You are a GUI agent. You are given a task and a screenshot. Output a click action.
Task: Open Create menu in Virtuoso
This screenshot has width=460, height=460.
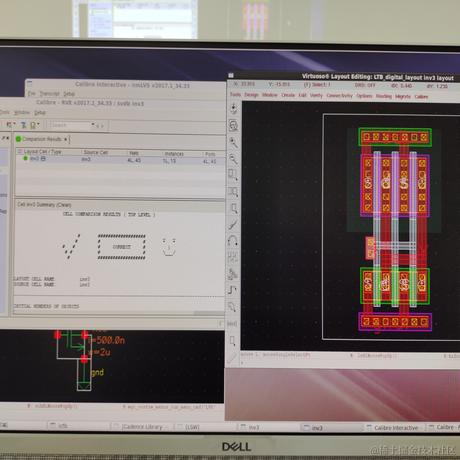click(x=288, y=95)
